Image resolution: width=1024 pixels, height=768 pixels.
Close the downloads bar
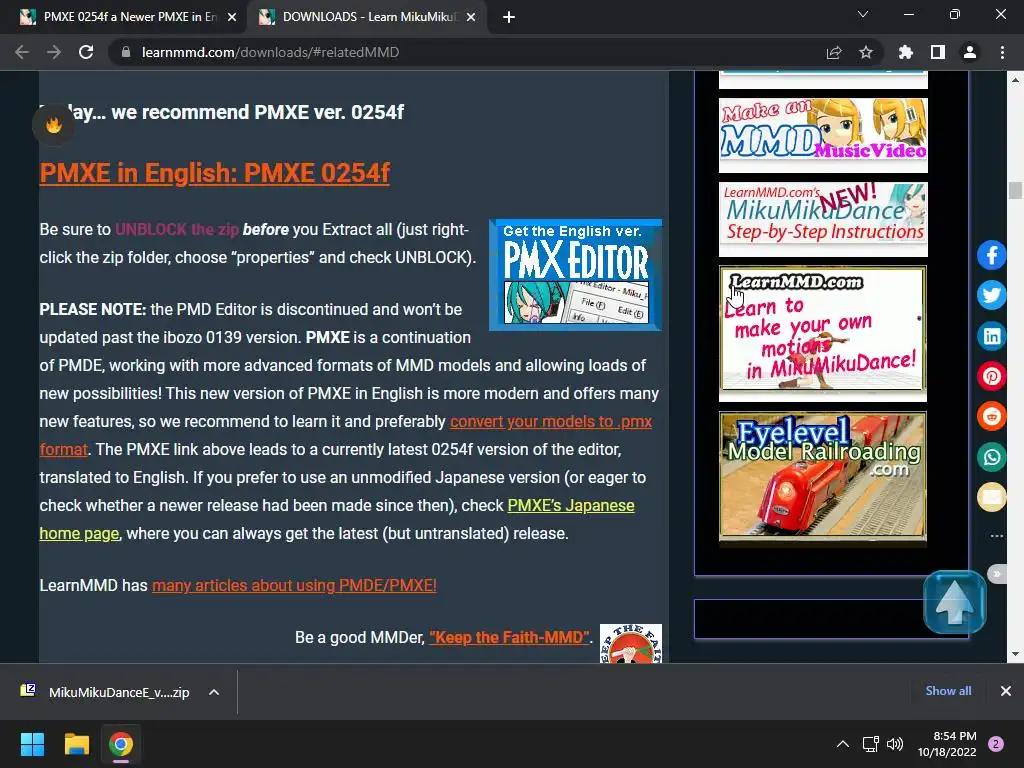(1006, 691)
